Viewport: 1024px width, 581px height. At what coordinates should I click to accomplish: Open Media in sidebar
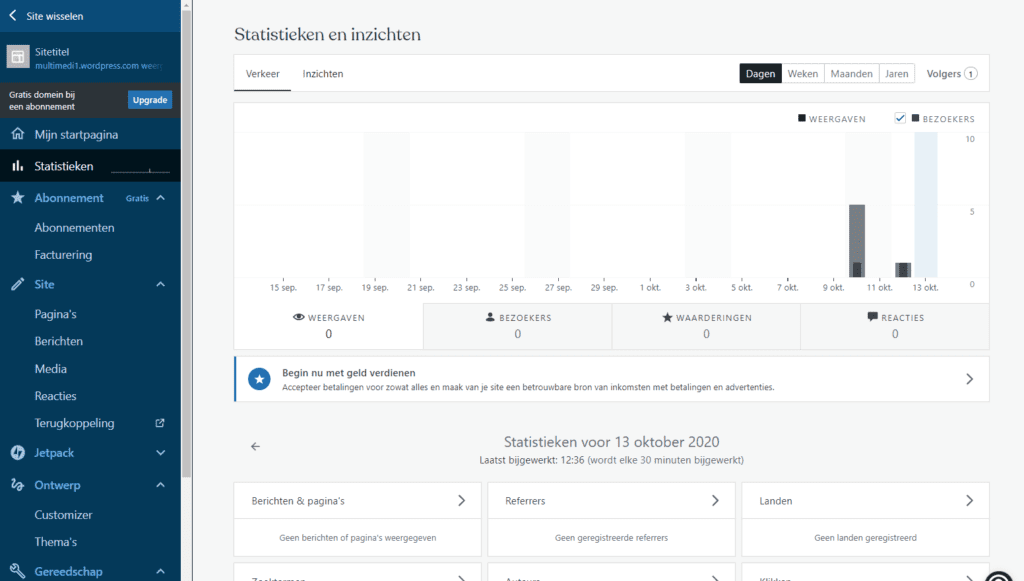(x=90, y=369)
